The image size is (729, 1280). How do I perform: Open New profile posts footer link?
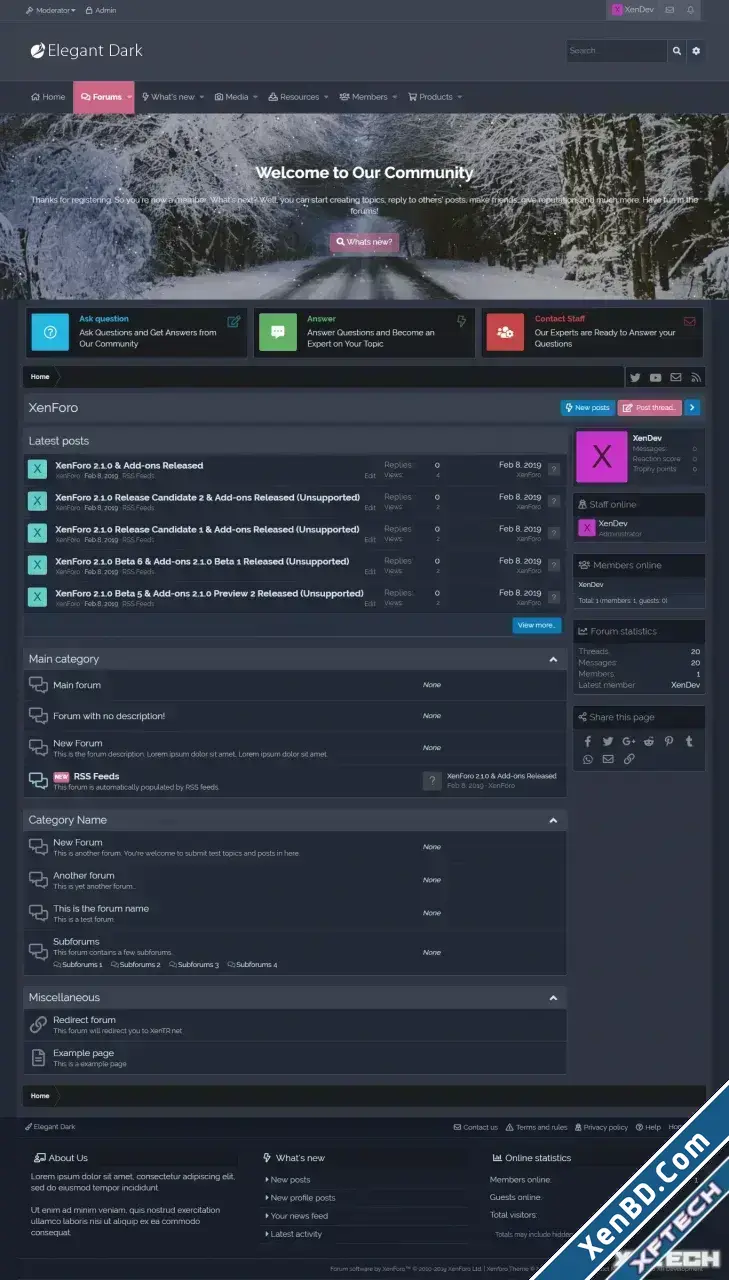(302, 1198)
